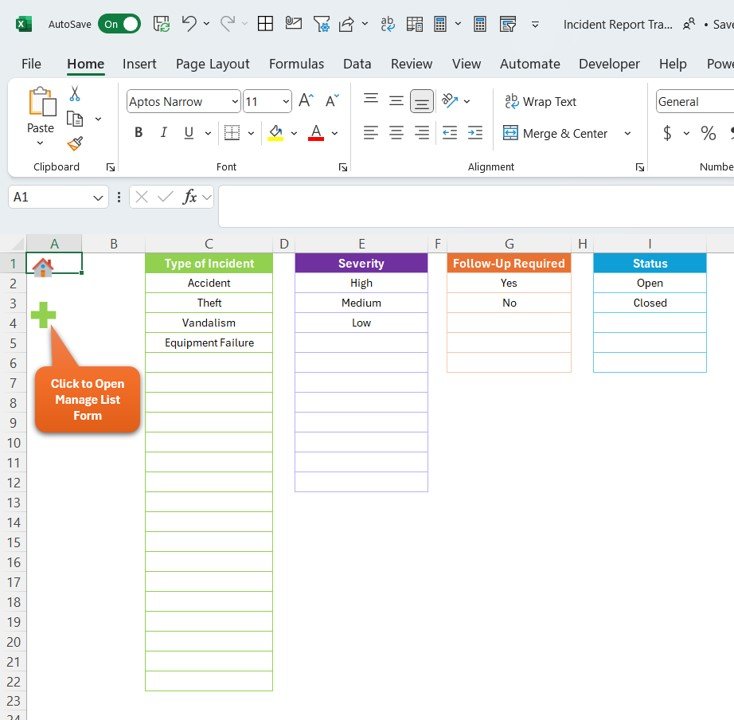Set Top Align vertical alignment
Viewport: 734px width, 720px height.
pyautogui.click(x=371, y=100)
